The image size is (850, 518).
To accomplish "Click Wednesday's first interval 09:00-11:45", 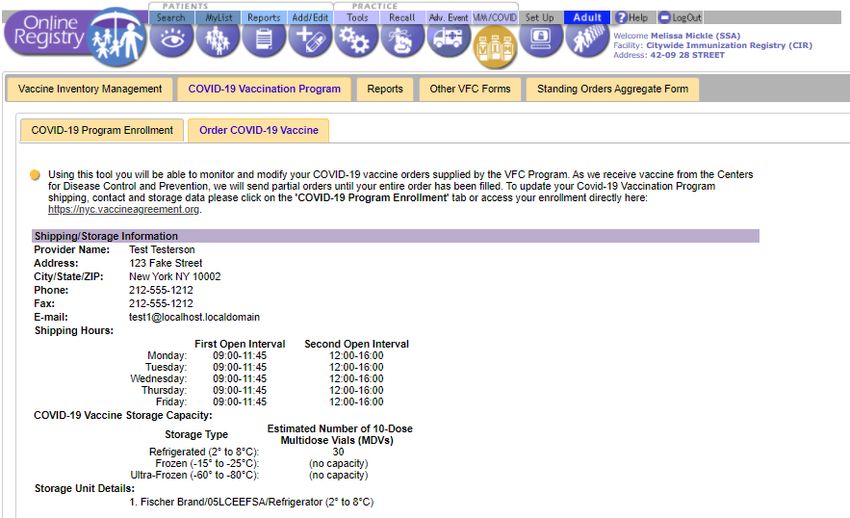I will [240, 378].
